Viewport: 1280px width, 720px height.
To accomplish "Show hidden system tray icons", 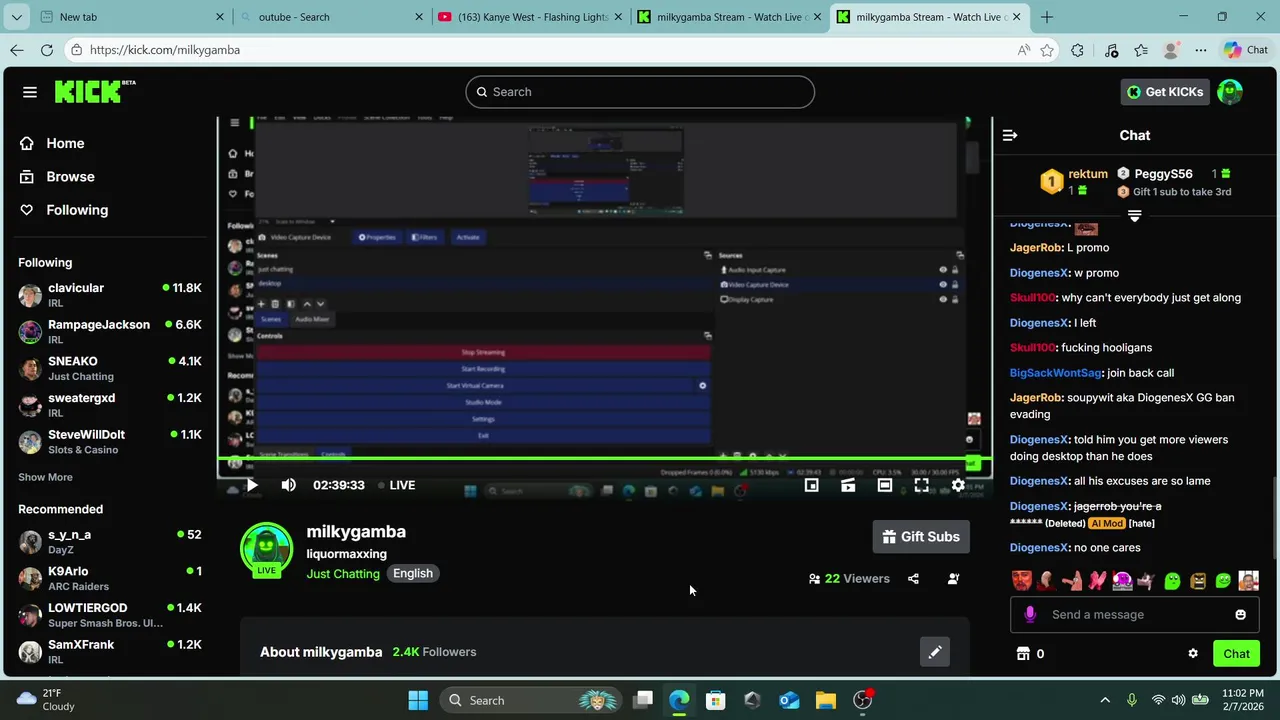I will (1105, 700).
